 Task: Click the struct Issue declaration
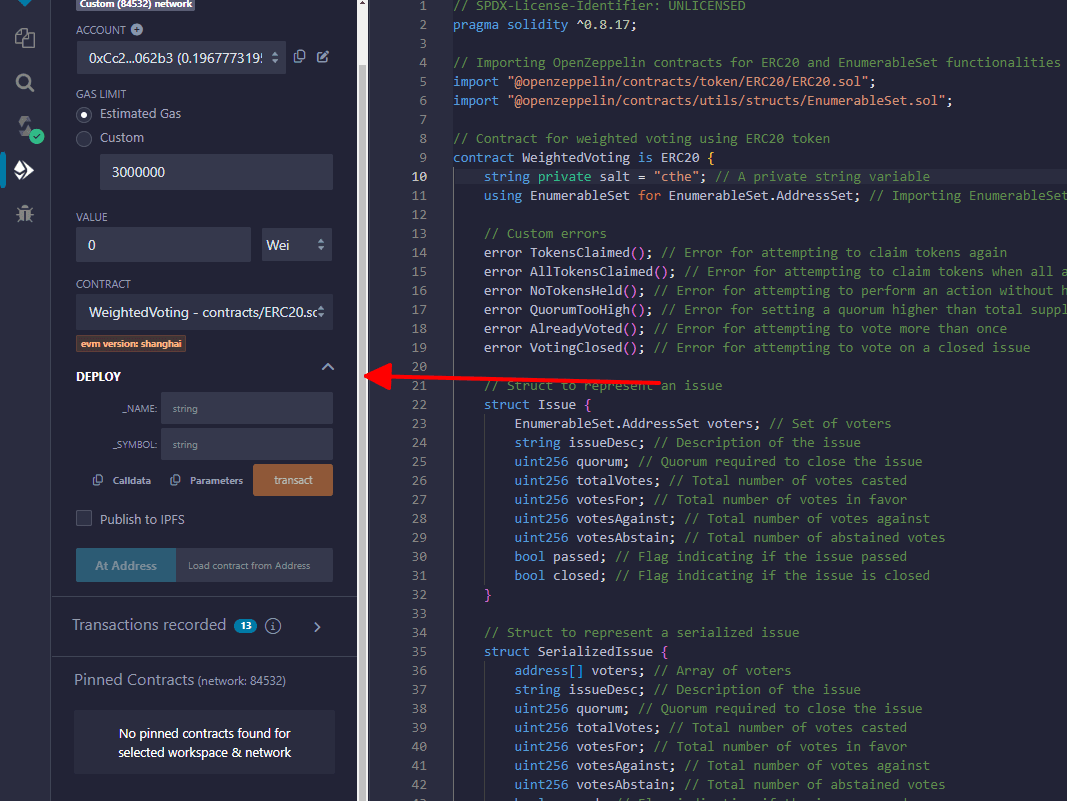click(538, 404)
